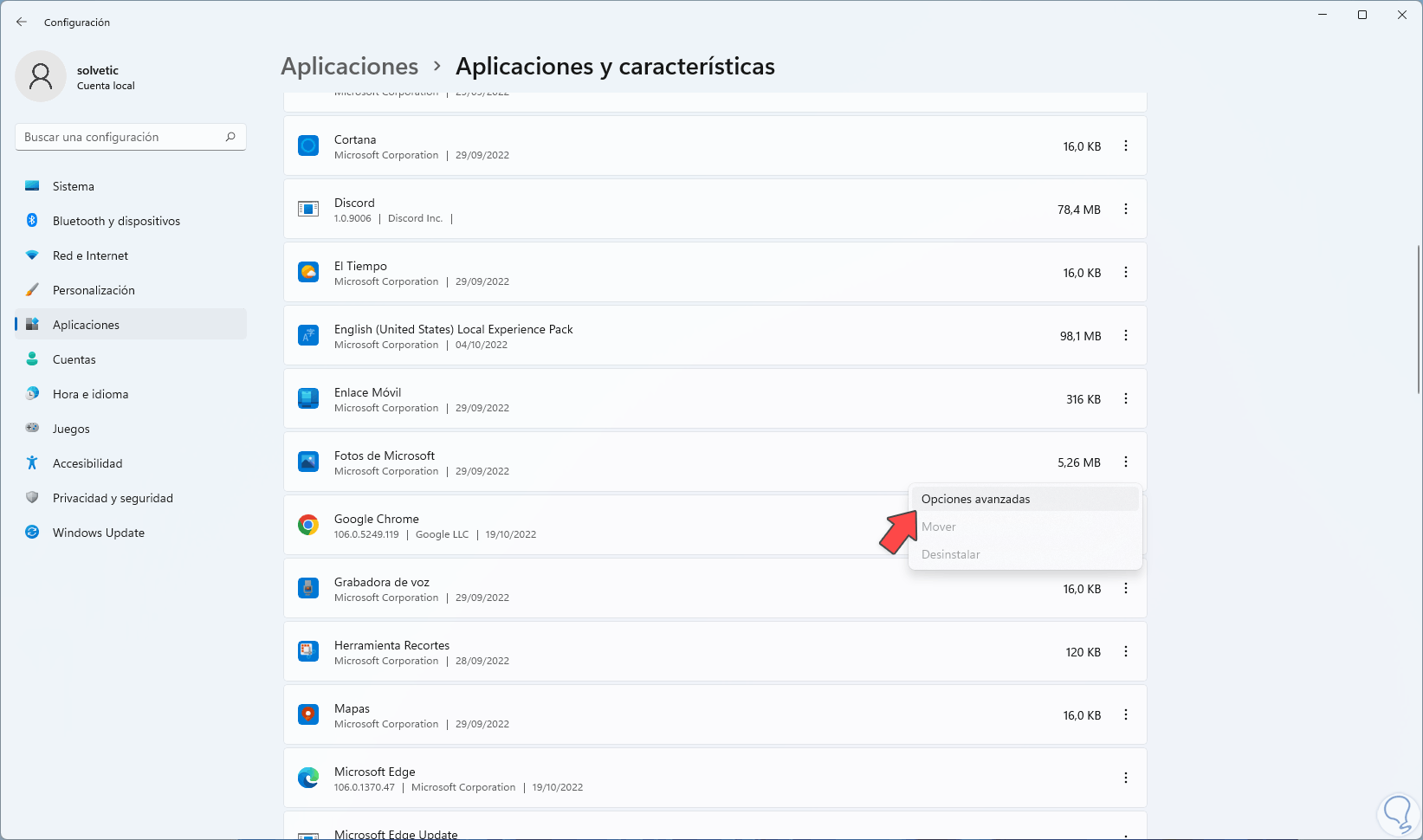Click Microsoft Edge app name
1423x840 pixels.
tap(375, 772)
